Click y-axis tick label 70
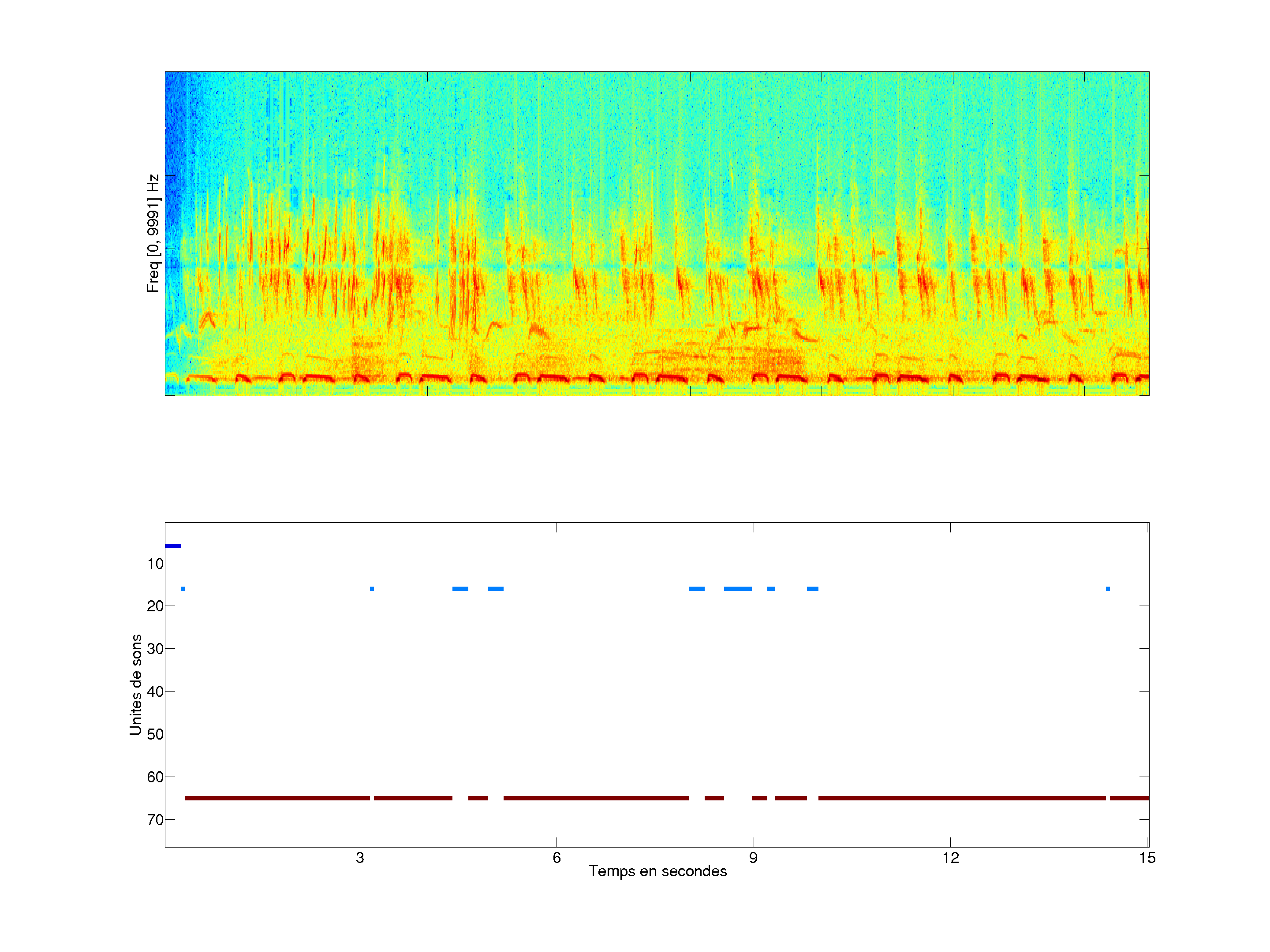Viewport: 1270px width, 952px height. click(x=155, y=819)
